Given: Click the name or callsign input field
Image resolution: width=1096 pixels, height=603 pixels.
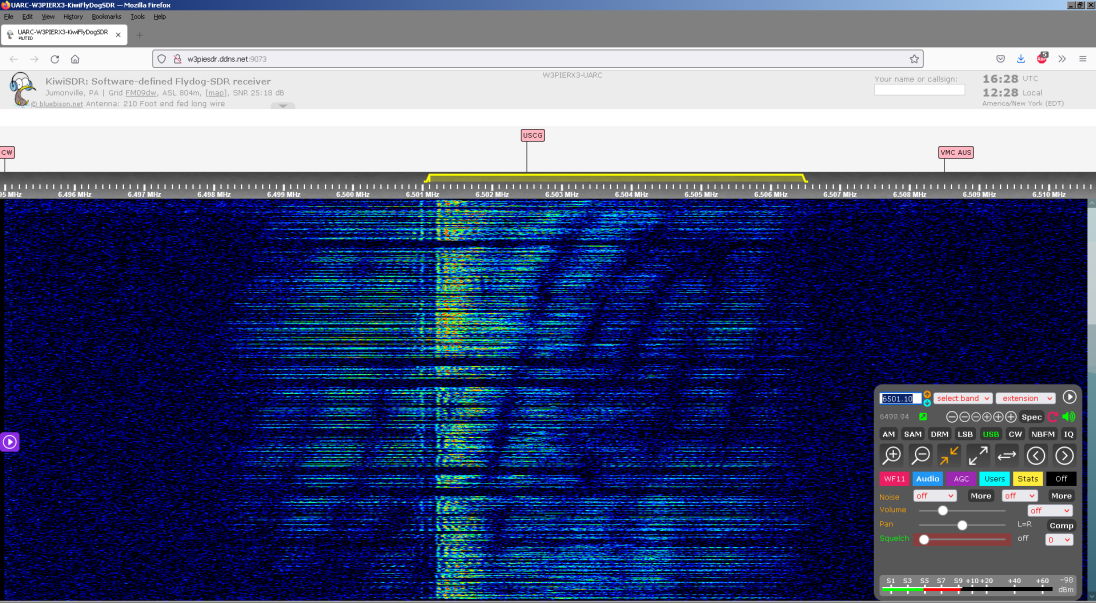Looking at the screenshot, I should pyautogui.click(x=919, y=90).
